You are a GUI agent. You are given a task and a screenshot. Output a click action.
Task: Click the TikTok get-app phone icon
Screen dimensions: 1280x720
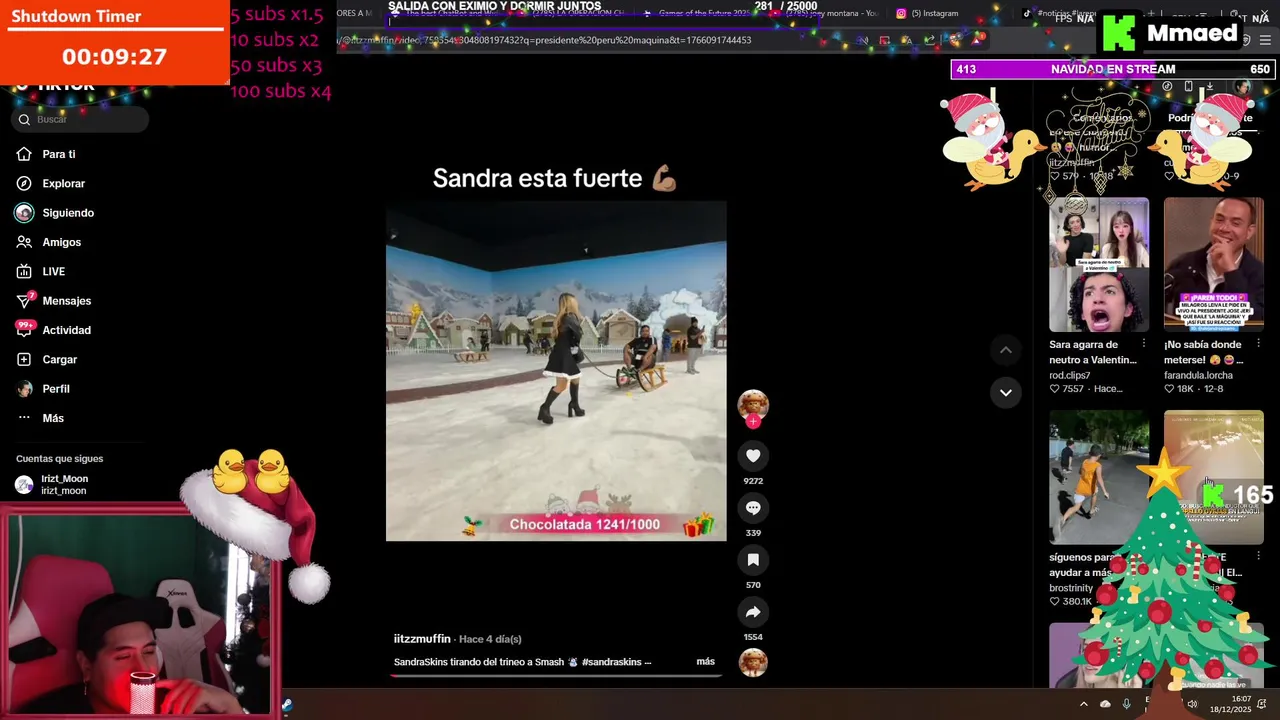click(1188, 87)
